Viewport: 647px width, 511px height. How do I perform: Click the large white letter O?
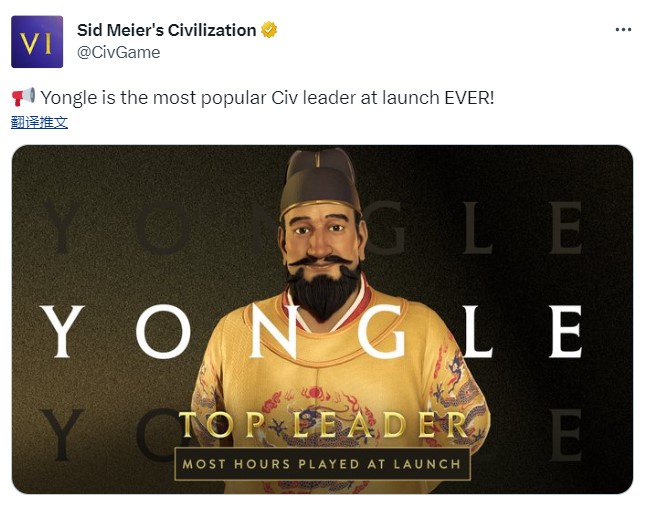[163, 332]
